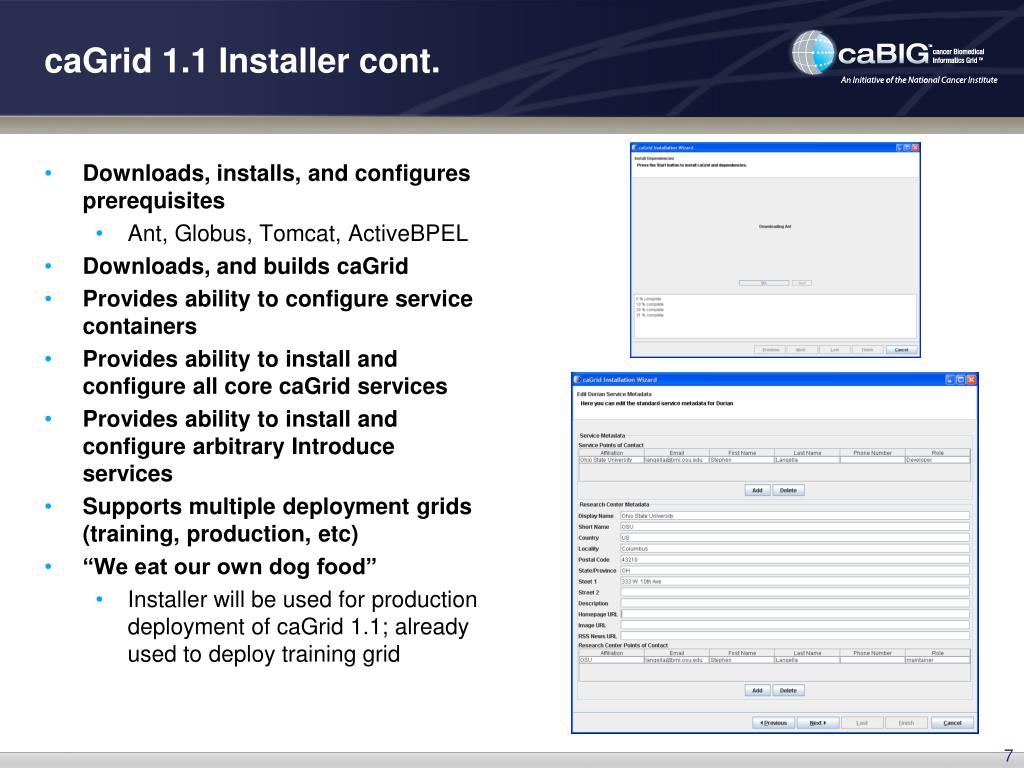This screenshot has width=1024, height=768.
Task: Focus the empty Street 2 field
Action: coord(794,592)
